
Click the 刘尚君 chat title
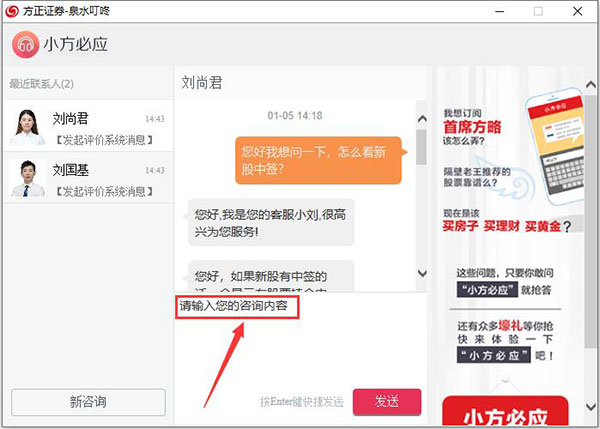(x=202, y=83)
